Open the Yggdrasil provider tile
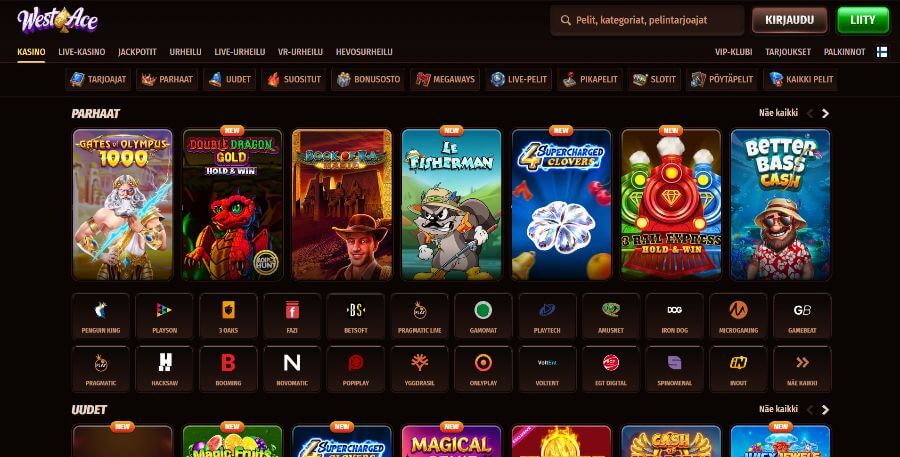The width and height of the screenshot is (900, 457). click(420, 369)
